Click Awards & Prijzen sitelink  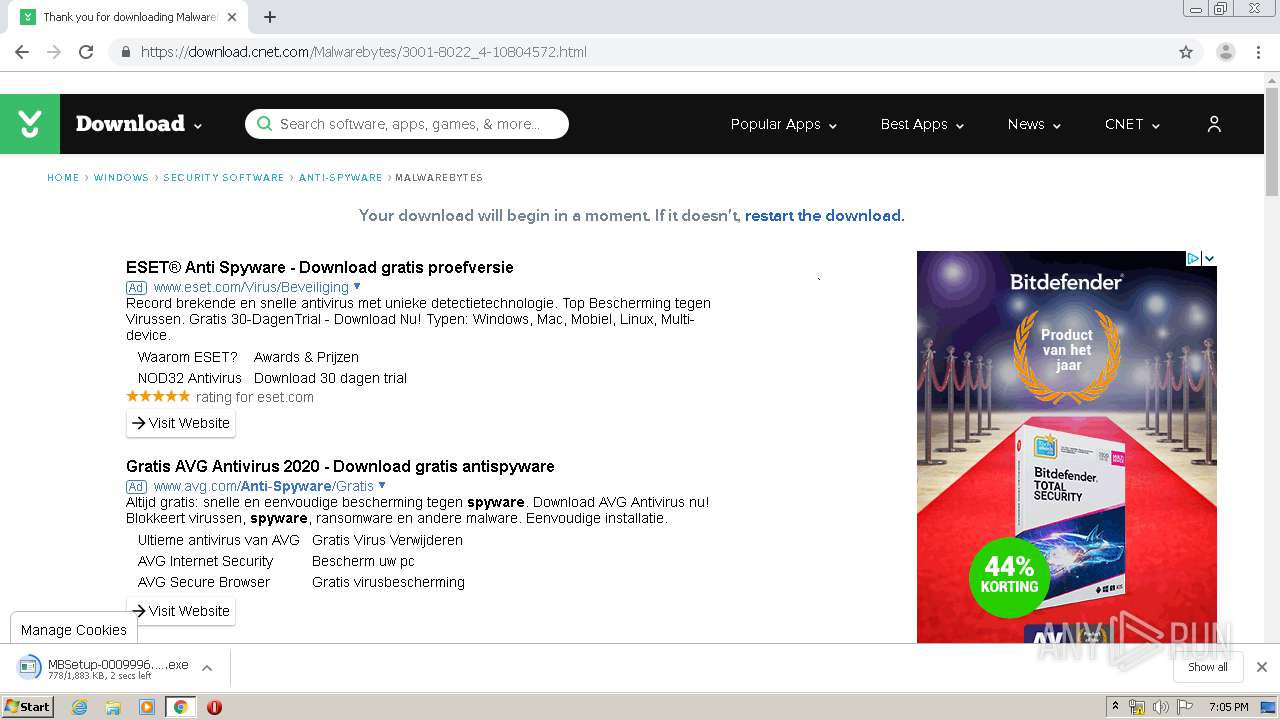pyautogui.click(x=306, y=357)
